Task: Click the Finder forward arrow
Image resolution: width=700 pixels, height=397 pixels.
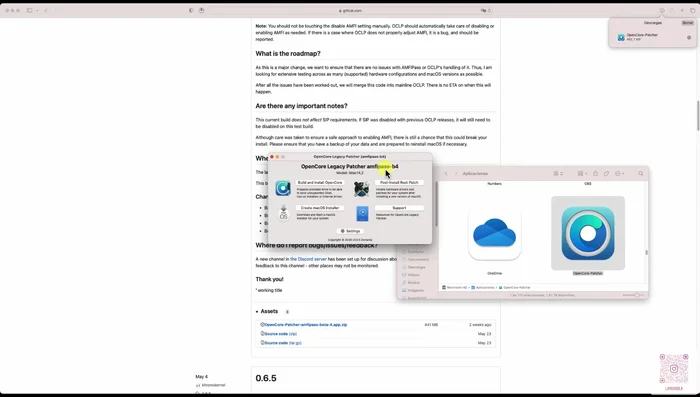Action: [456, 173]
